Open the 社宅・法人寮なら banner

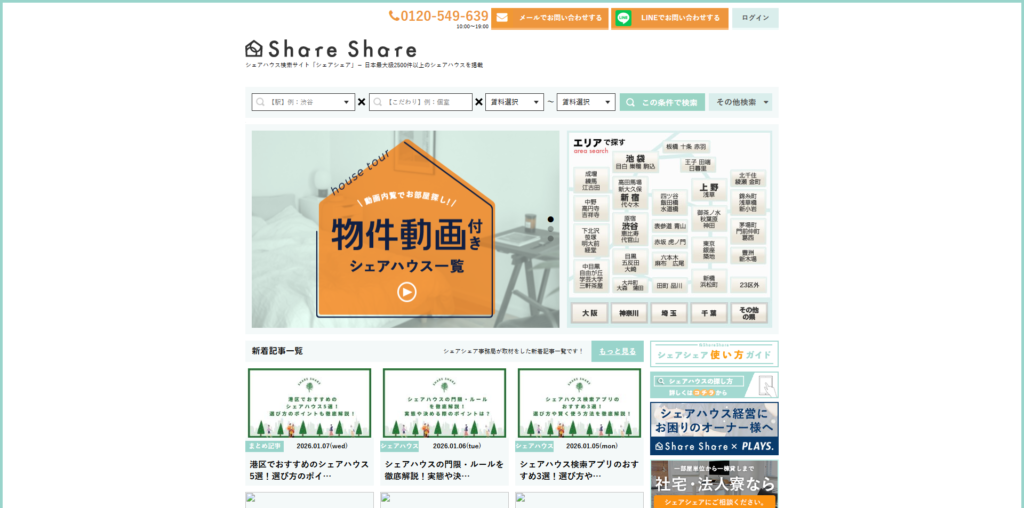pyautogui.click(x=714, y=484)
